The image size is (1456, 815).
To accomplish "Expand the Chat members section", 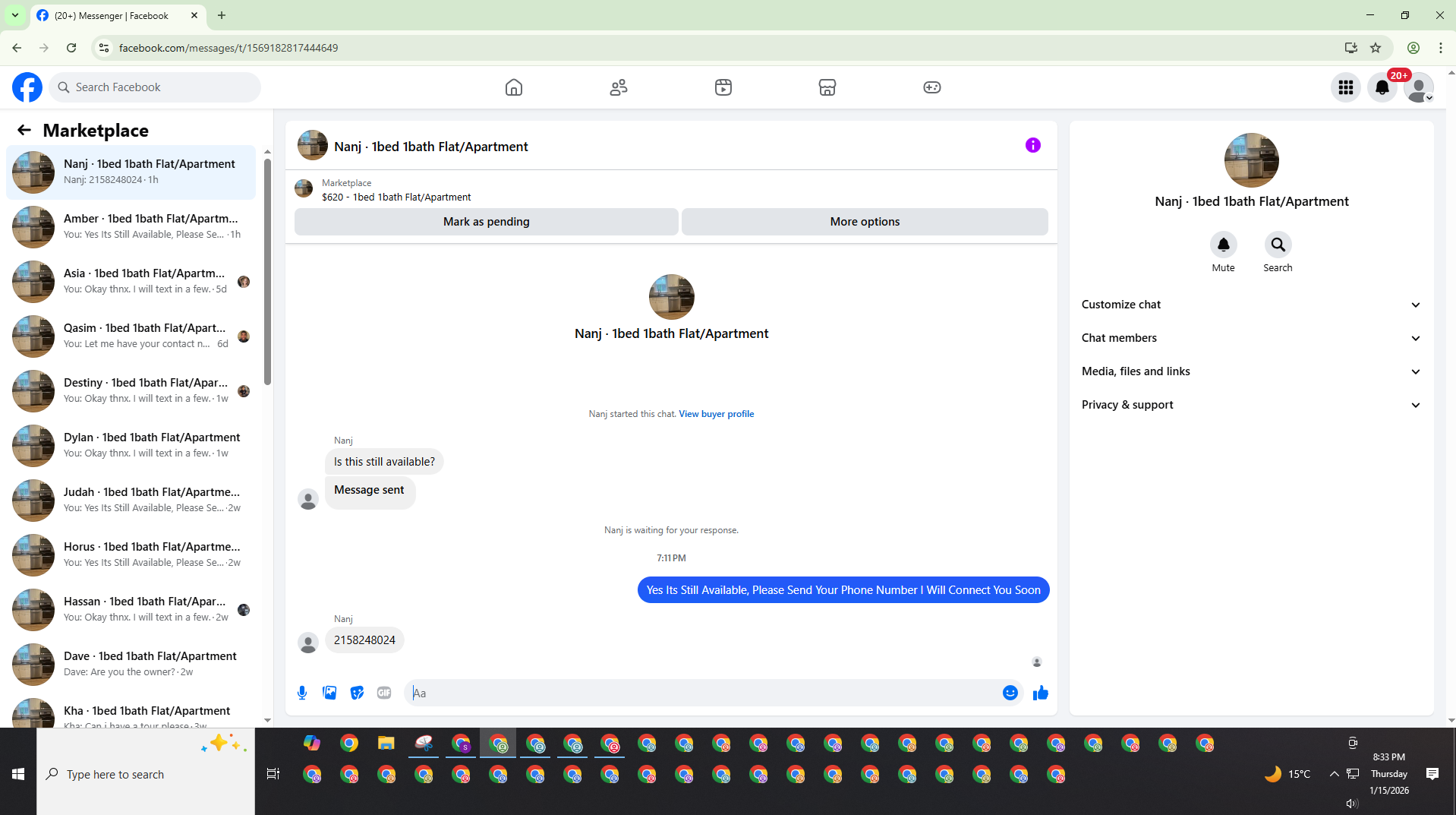I will 1251,338.
